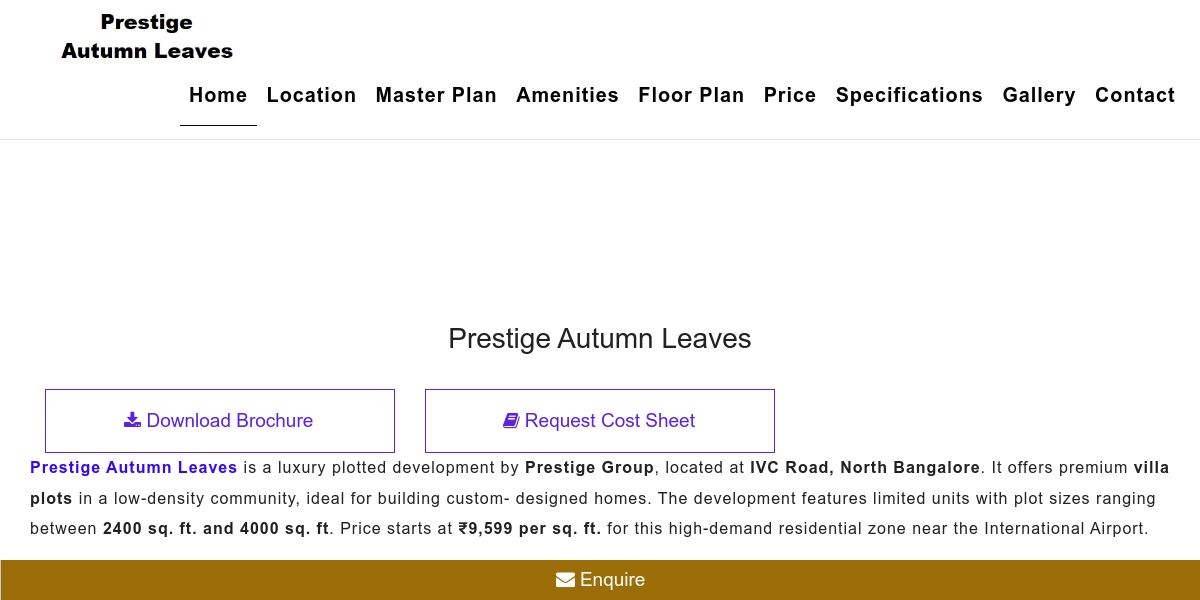Click the bold IVC Road, North Bangalore text
Image resolution: width=1200 pixels, height=600 pixels.
click(865, 467)
